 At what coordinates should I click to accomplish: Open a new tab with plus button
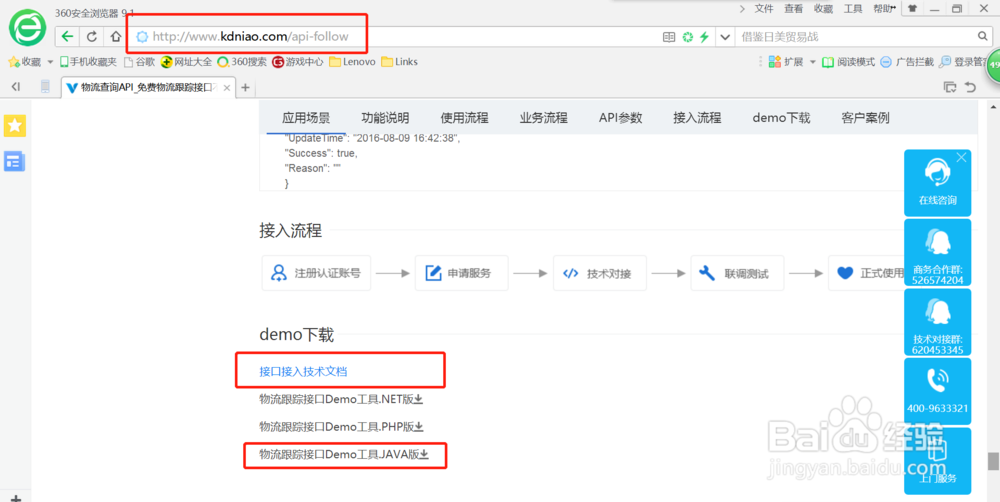click(246, 87)
